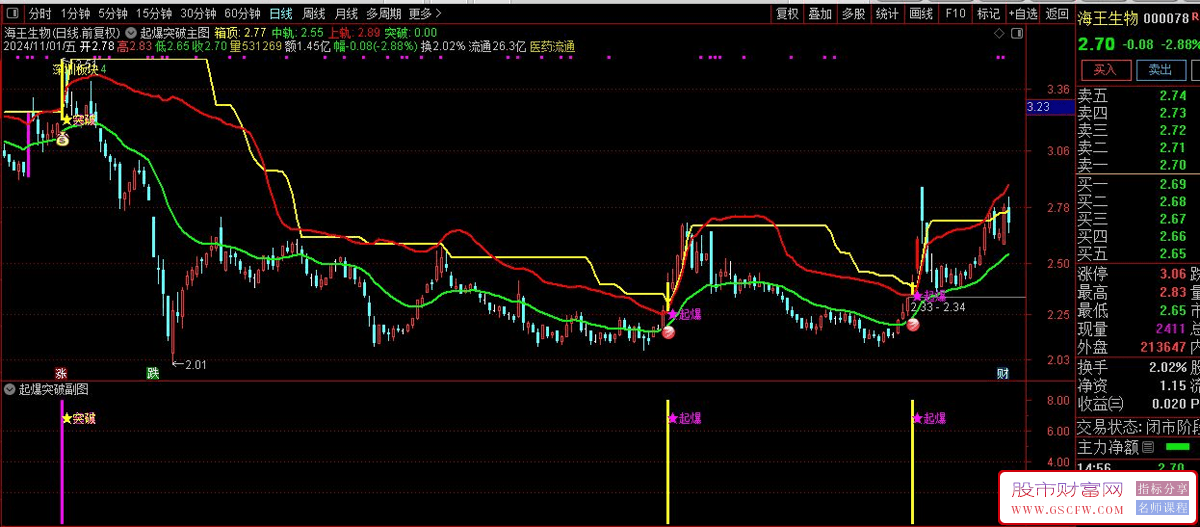Collapse the 起爆突破副图 indicator panel

(10, 389)
